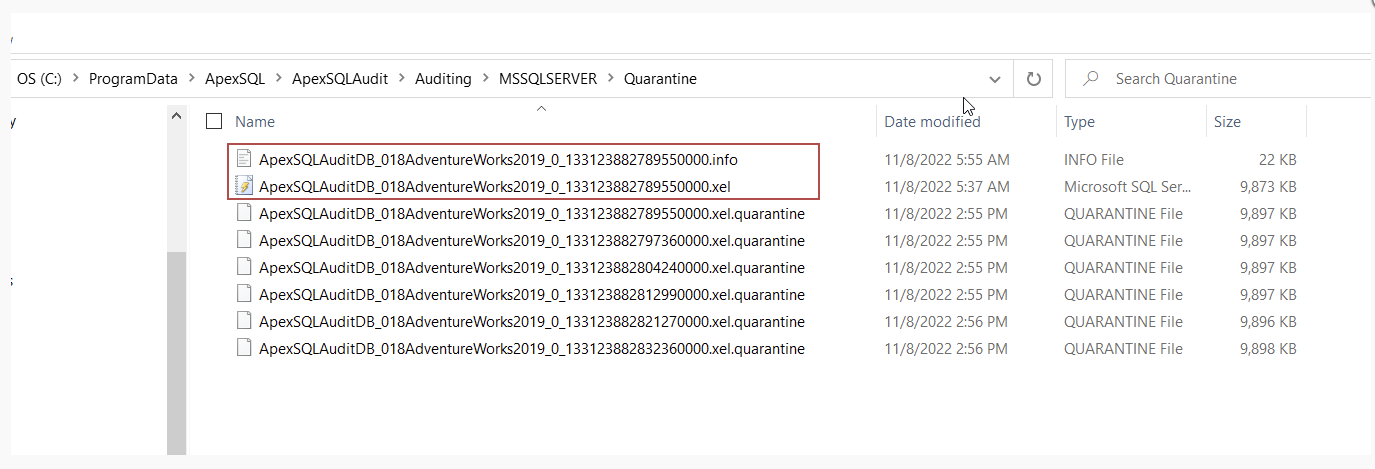Go to OS (C:) in address bar

[x=39, y=79]
